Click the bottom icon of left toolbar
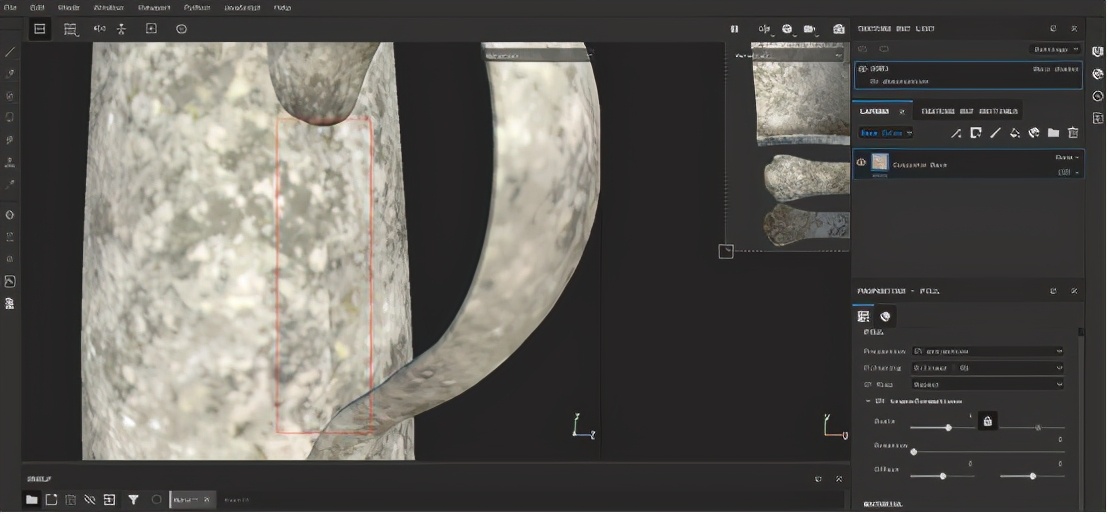The image size is (1108, 514). (x=10, y=303)
